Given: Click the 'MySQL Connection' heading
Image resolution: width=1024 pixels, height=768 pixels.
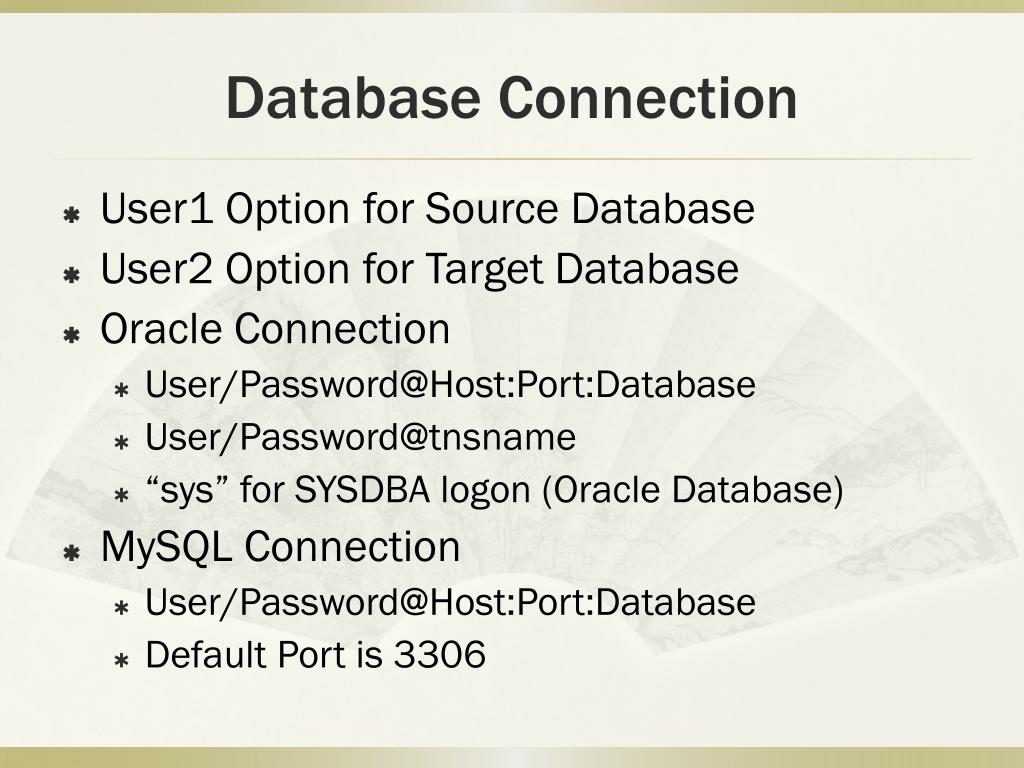Looking at the screenshot, I should pos(281,547).
